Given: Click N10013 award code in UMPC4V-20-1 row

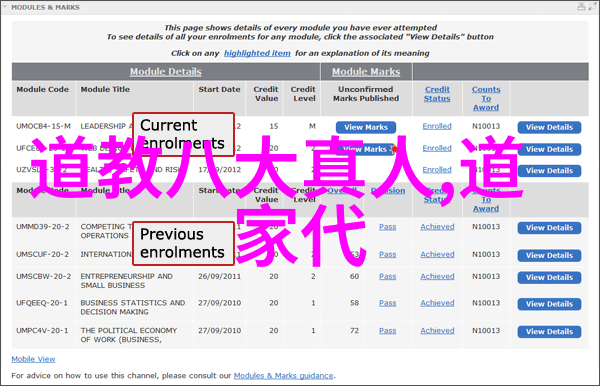Looking at the screenshot, I should [x=486, y=331].
